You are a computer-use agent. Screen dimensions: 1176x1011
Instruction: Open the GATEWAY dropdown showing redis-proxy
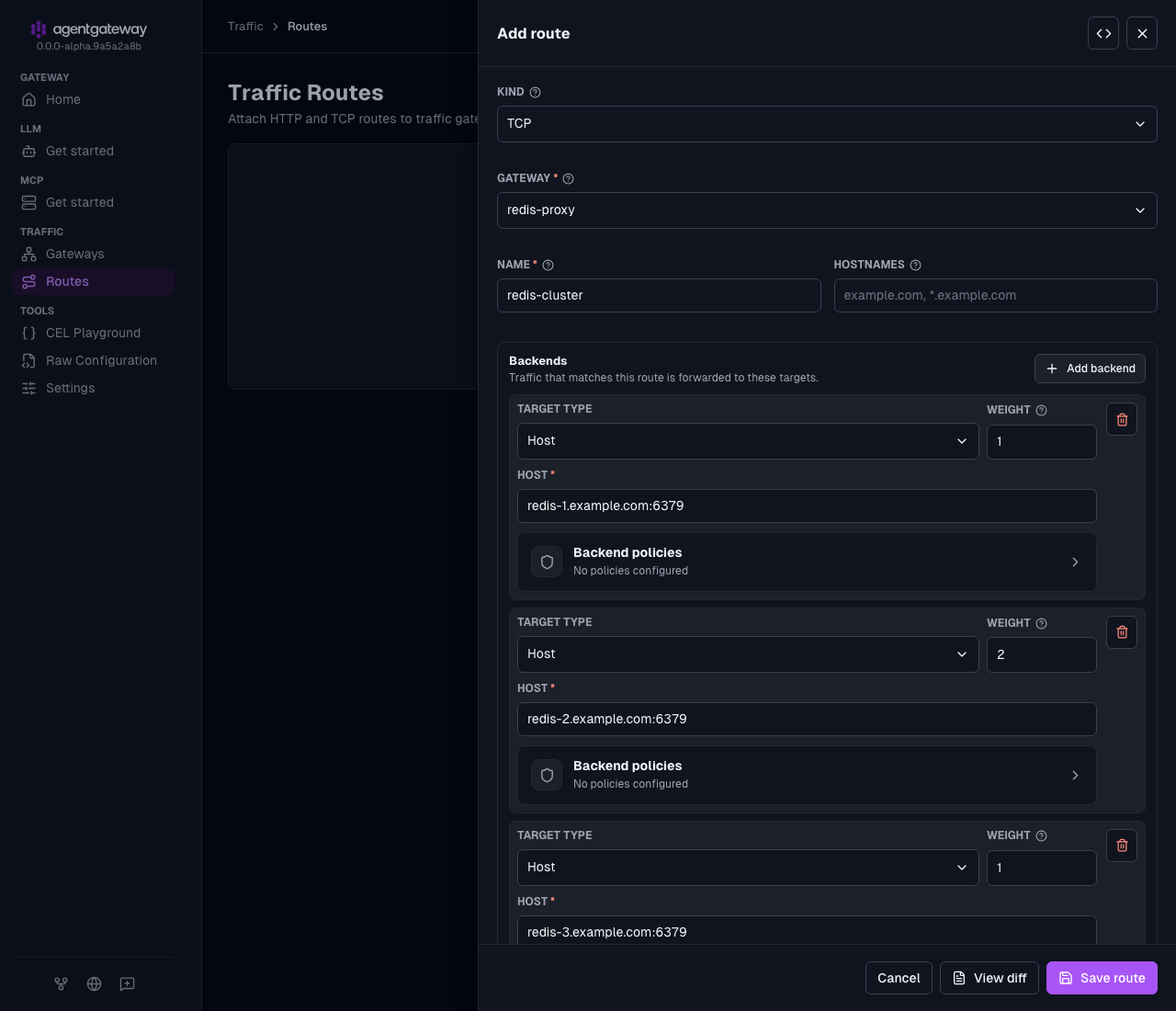827,210
